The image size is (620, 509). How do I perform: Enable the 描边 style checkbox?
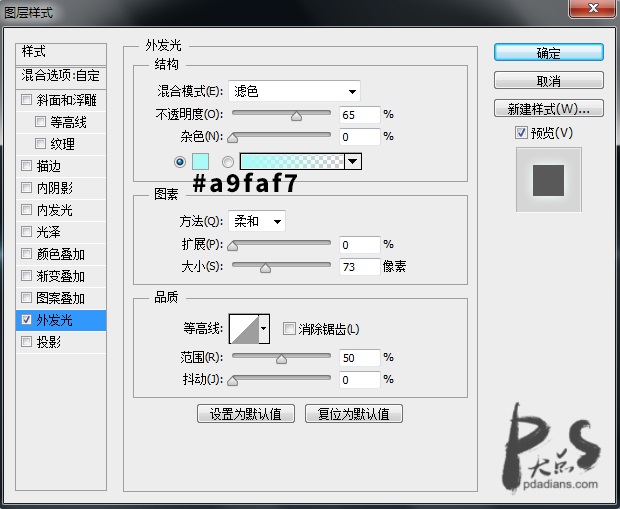point(26,165)
